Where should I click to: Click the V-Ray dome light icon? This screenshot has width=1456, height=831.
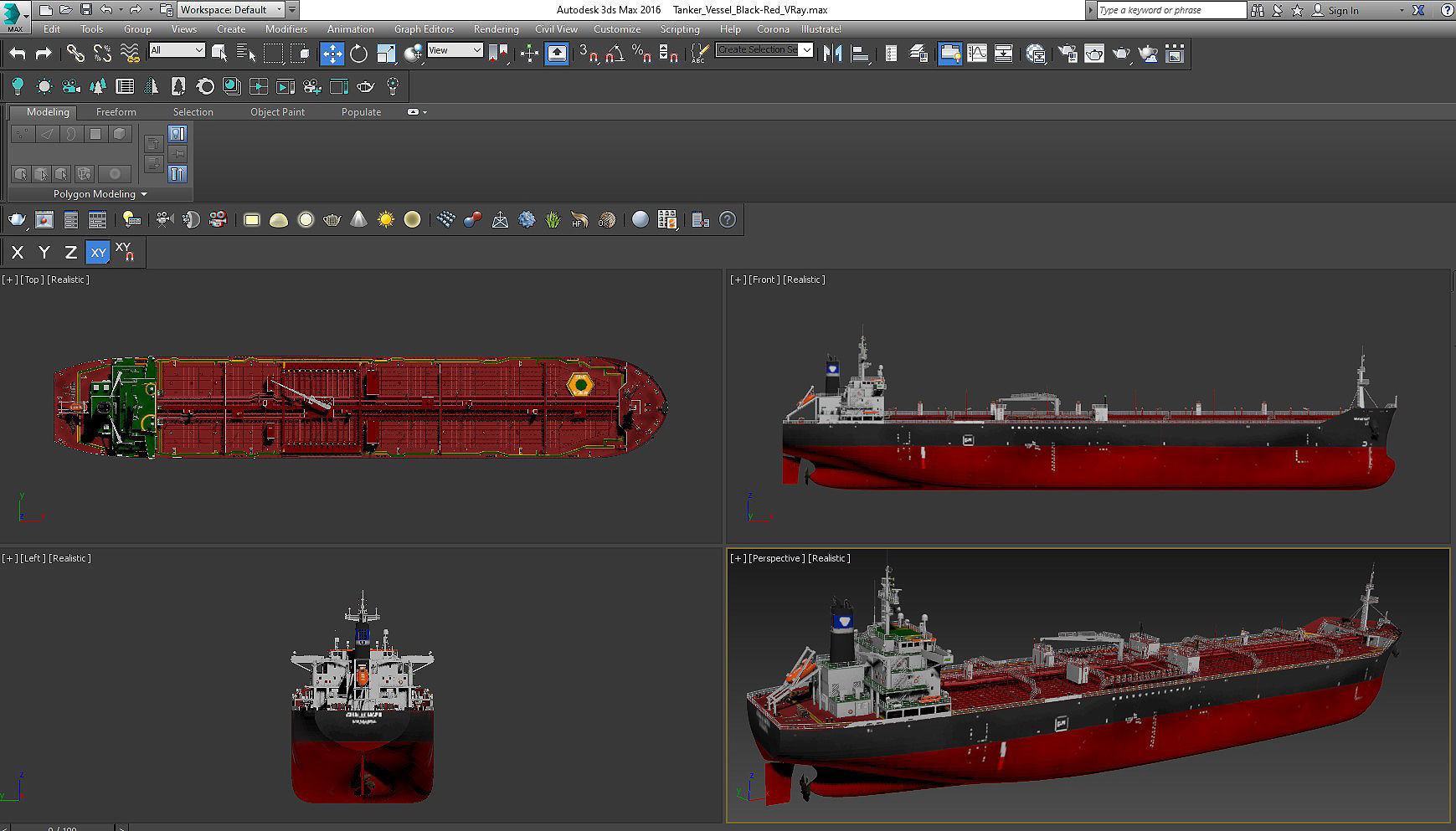pyautogui.click(x=279, y=219)
